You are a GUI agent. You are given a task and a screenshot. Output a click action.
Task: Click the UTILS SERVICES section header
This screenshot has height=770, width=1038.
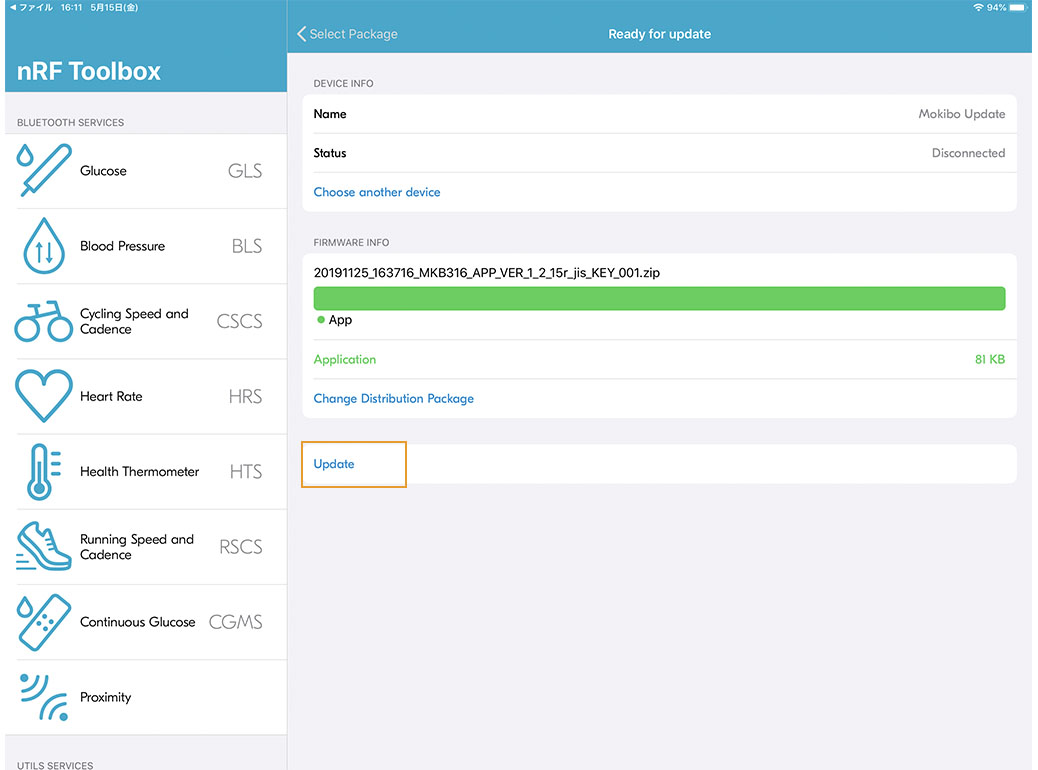pos(55,765)
